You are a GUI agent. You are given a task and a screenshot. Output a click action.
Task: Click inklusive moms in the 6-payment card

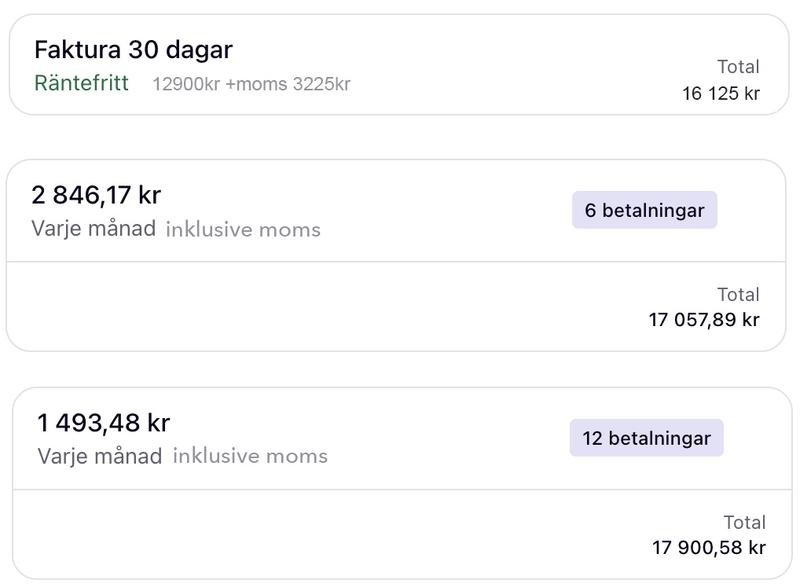pos(243,229)
